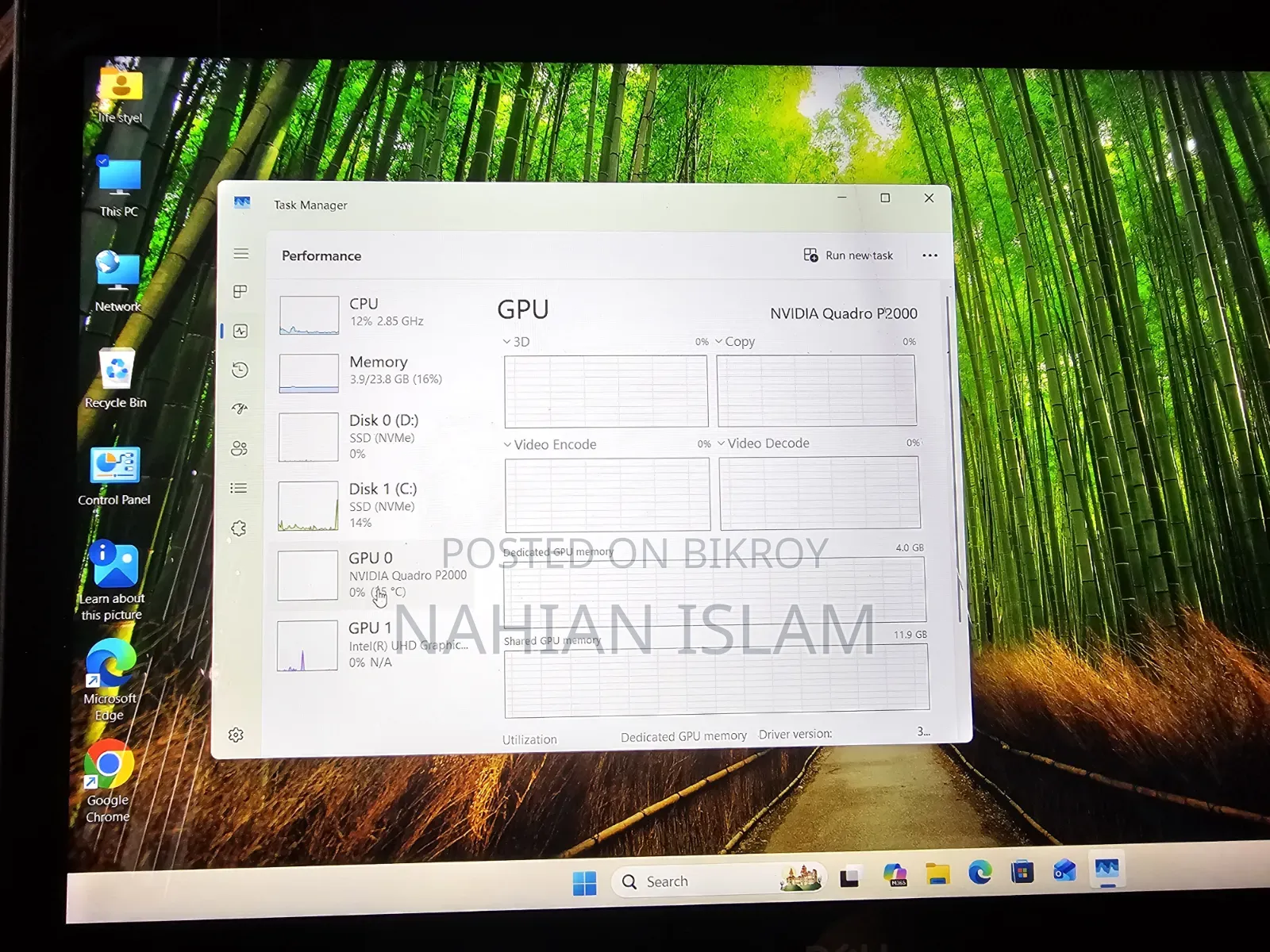Select GPU 0 NVIDIA Quadro P2000 entry
The image size is (1270, 952).
click(373, 575)
